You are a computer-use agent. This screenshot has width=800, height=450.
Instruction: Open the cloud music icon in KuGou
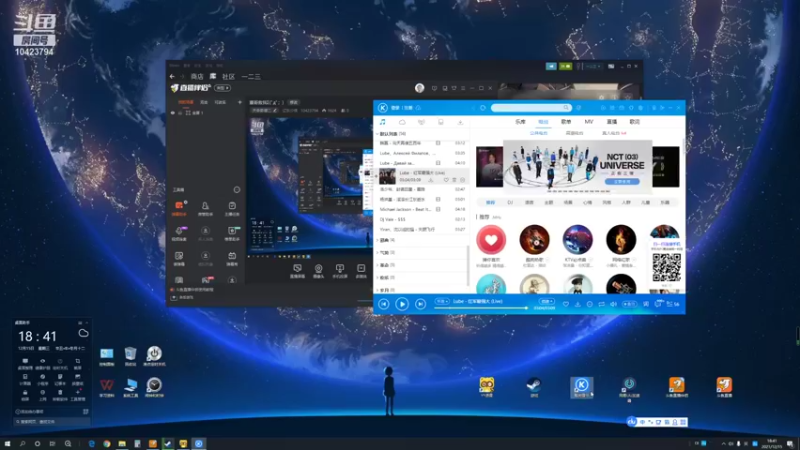(x=402, y=122)
